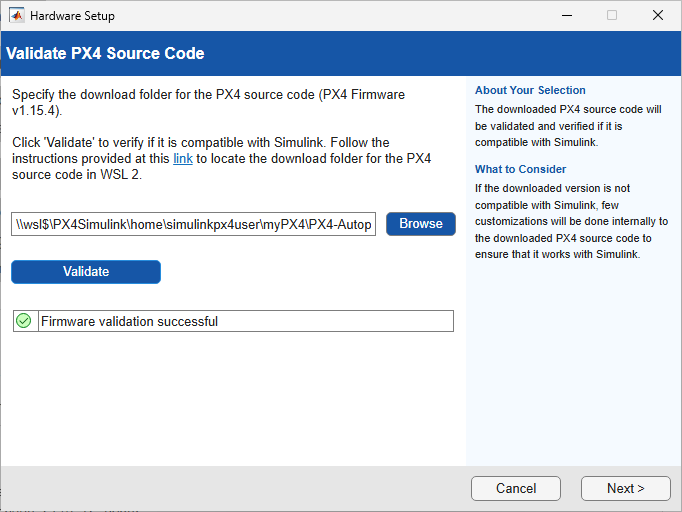
Task: Click the MATLAB logo in title bar
Action: [17, 15]
